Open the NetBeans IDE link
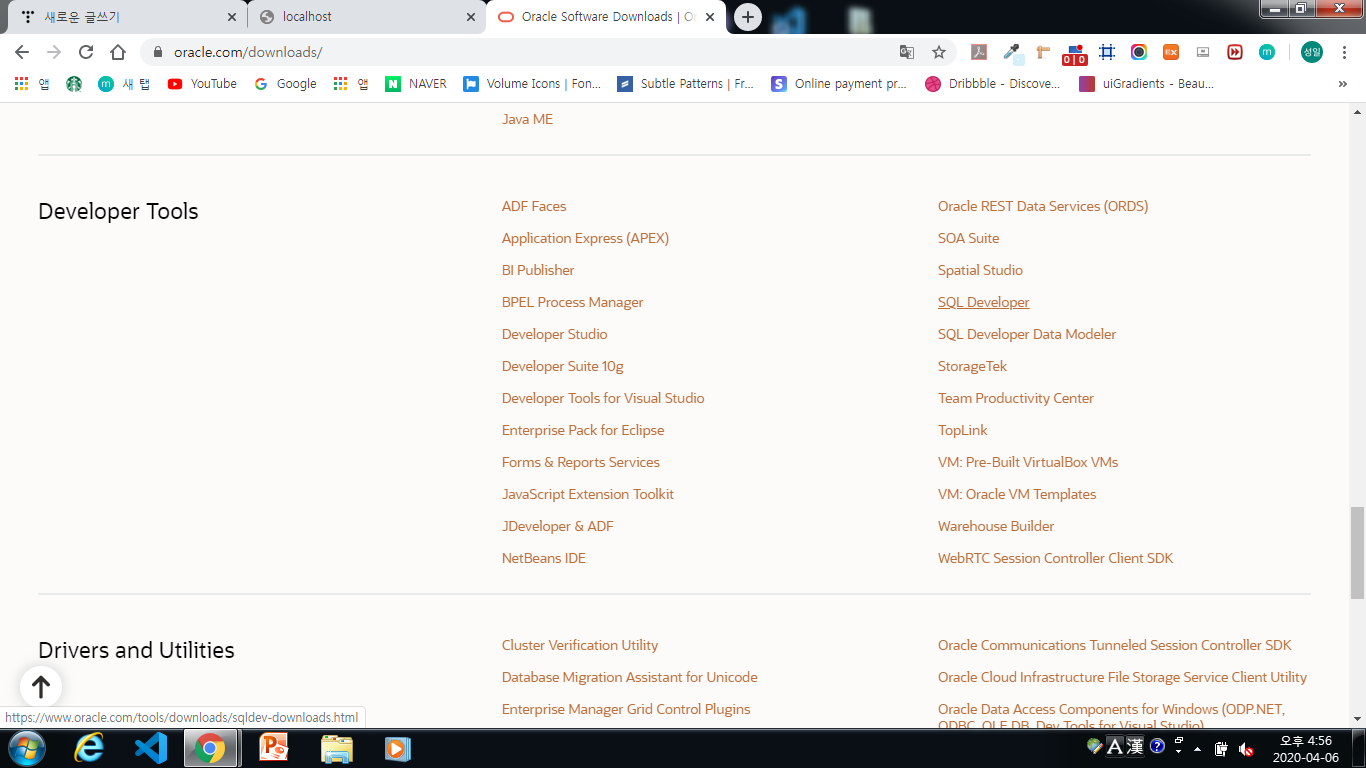 [544, 558]
